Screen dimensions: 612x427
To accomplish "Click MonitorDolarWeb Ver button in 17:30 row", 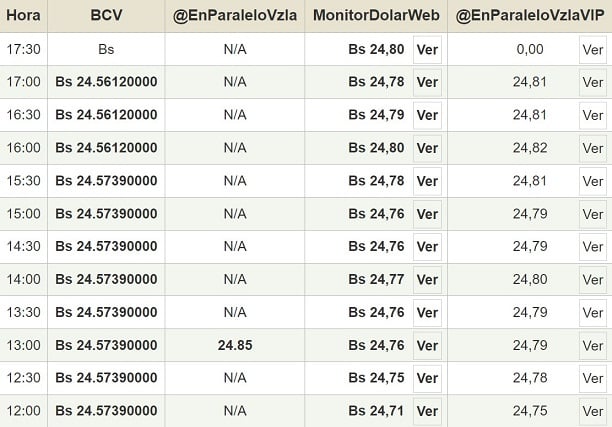I will point(427,49).
